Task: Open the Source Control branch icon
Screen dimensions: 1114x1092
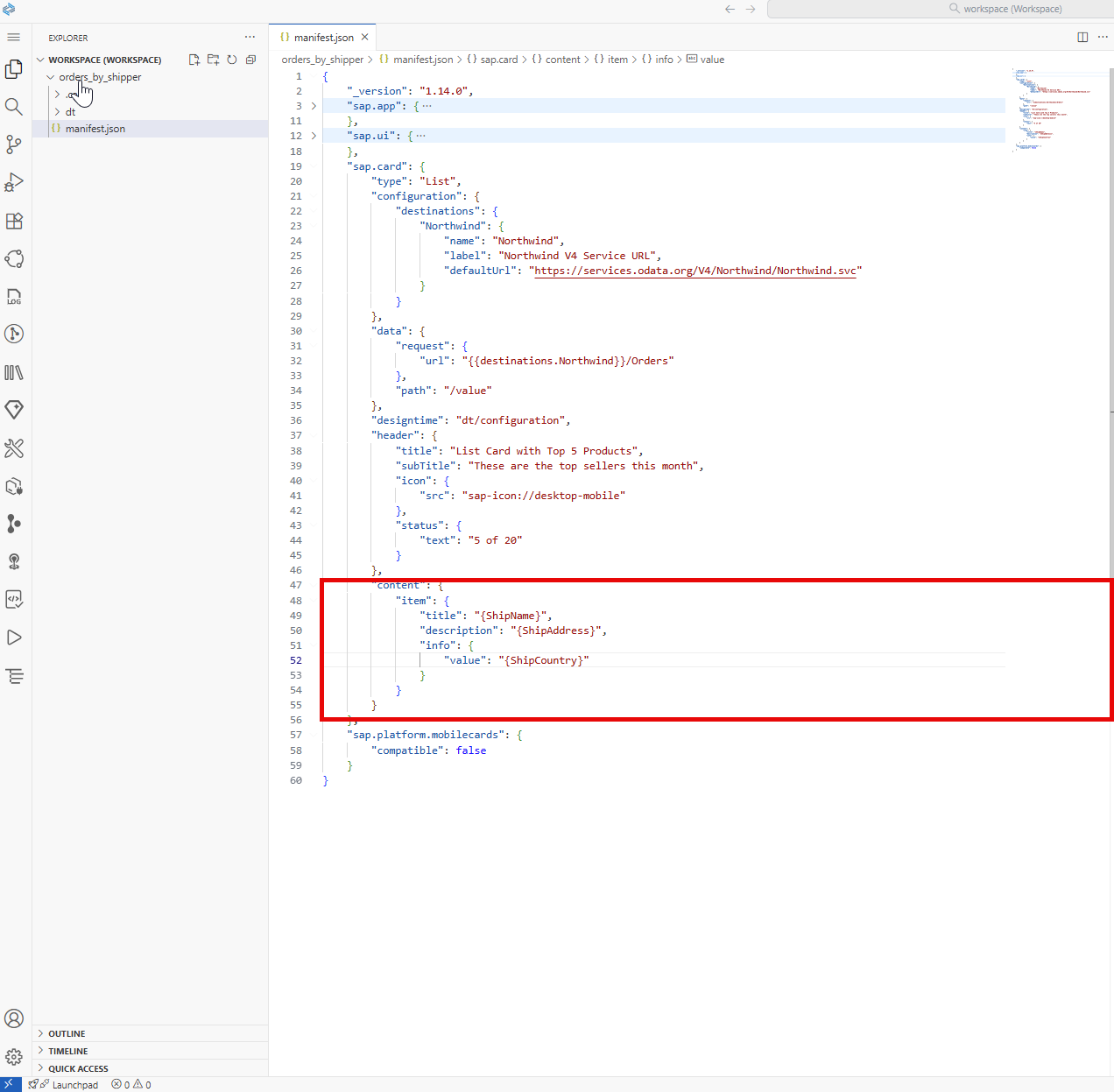Action: (x=13, y=144)
